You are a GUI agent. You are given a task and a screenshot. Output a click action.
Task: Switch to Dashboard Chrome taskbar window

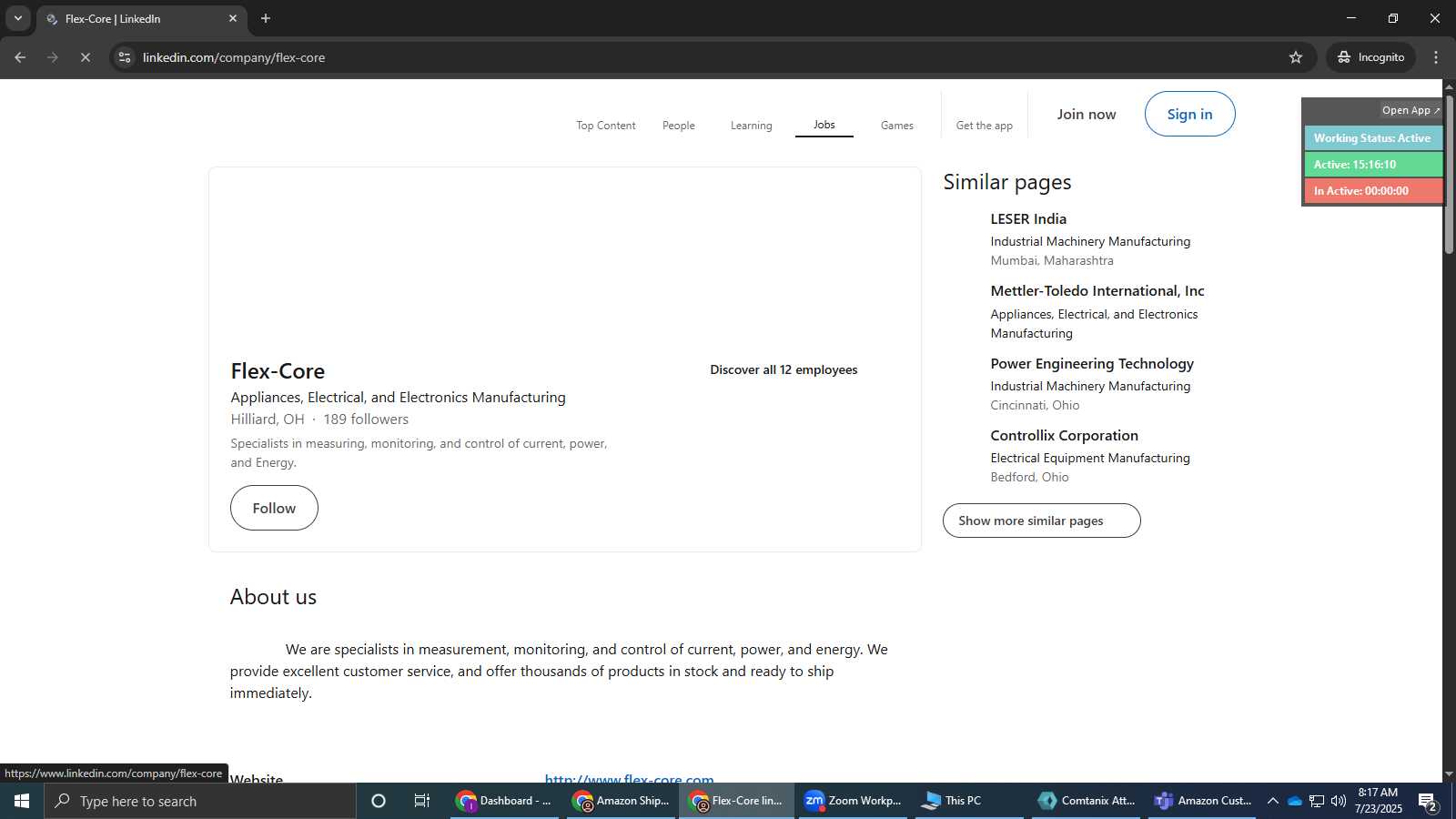[x=504, y=801]
